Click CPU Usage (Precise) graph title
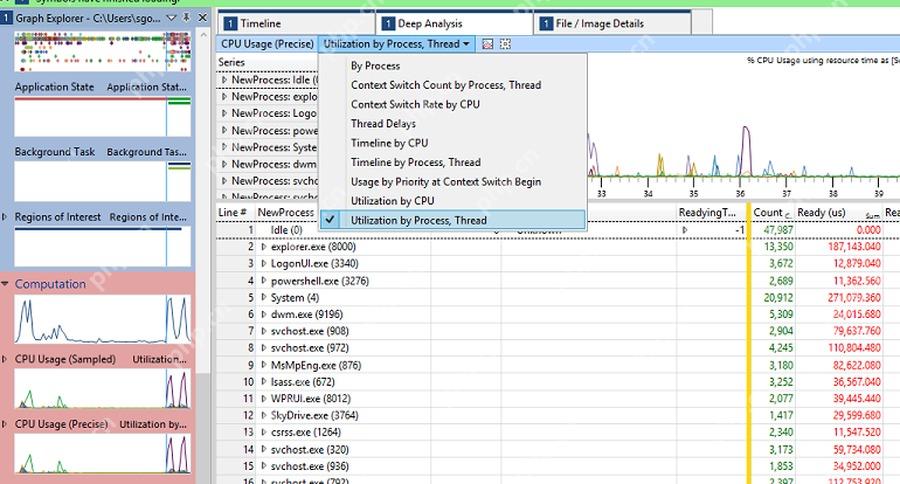Viewport: 900px width, 484px height. (61, 424)
